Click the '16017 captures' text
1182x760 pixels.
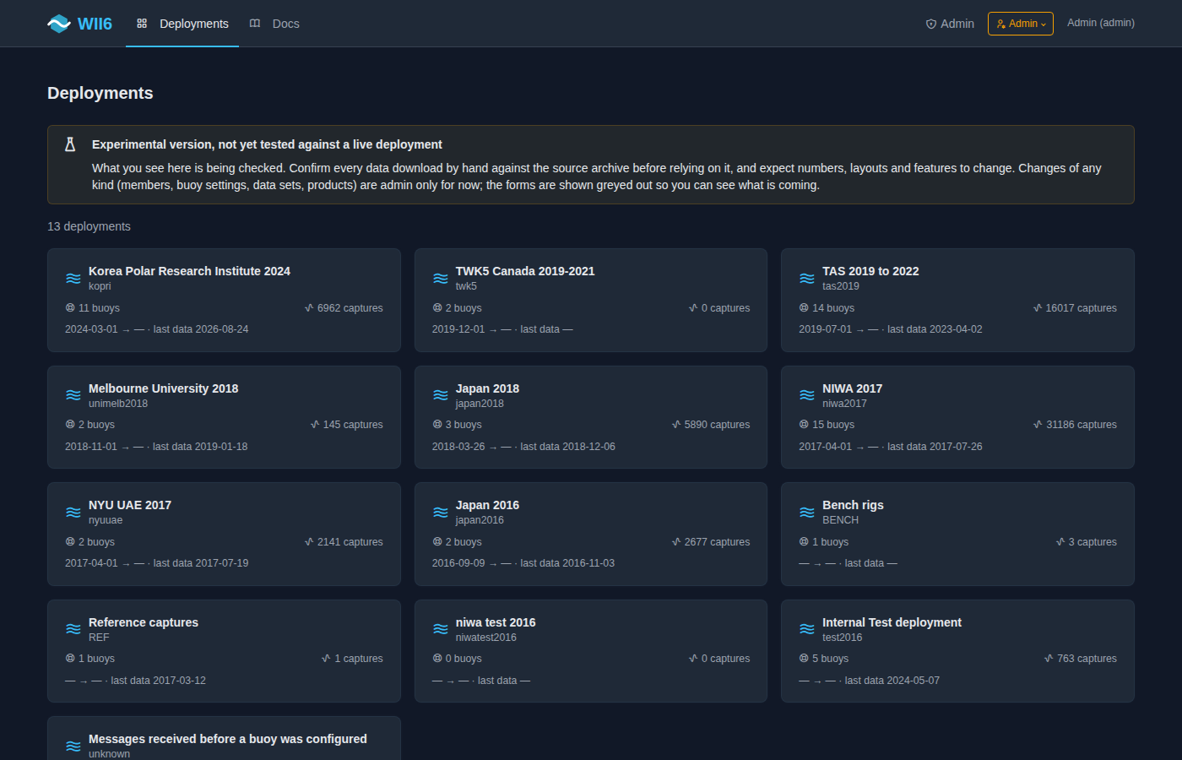point(1081,308)
